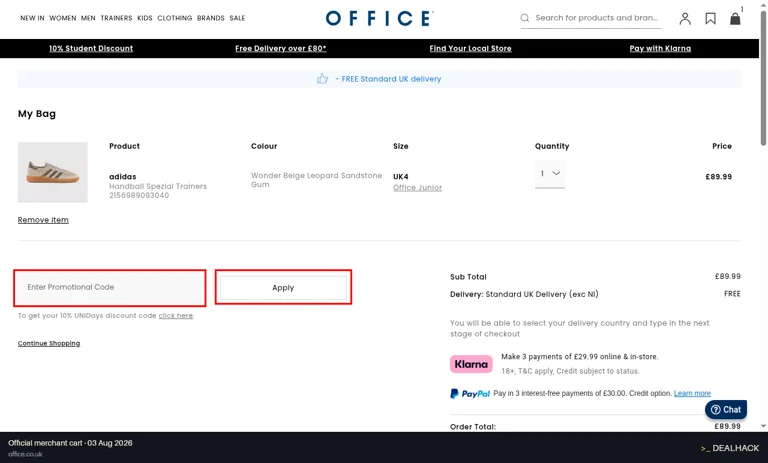Click the Order Total label
768x463 pixels.
(x=473, y=427)
